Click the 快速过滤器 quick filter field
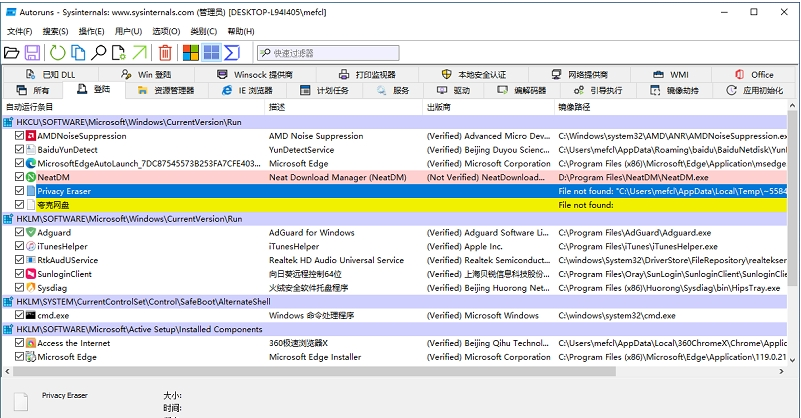This screenshot has height=418, width=801. pos(328,53)
